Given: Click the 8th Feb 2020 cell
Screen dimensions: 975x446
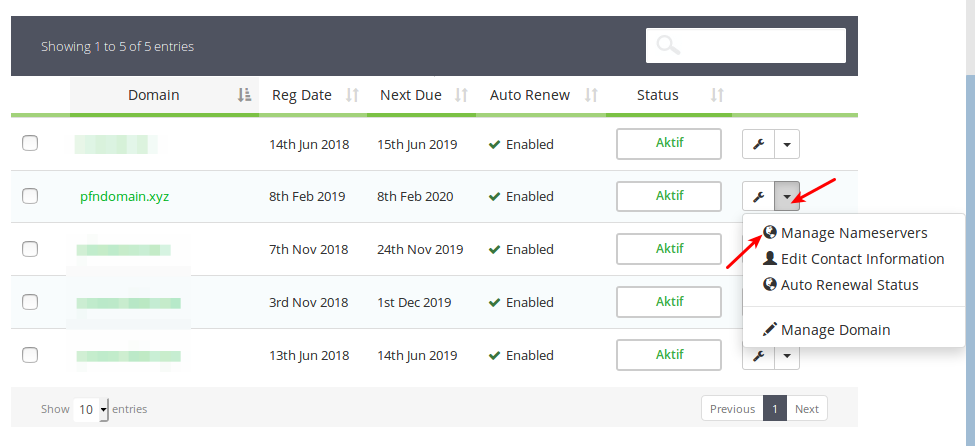Looking at the screenshot, I should [415, 197].
